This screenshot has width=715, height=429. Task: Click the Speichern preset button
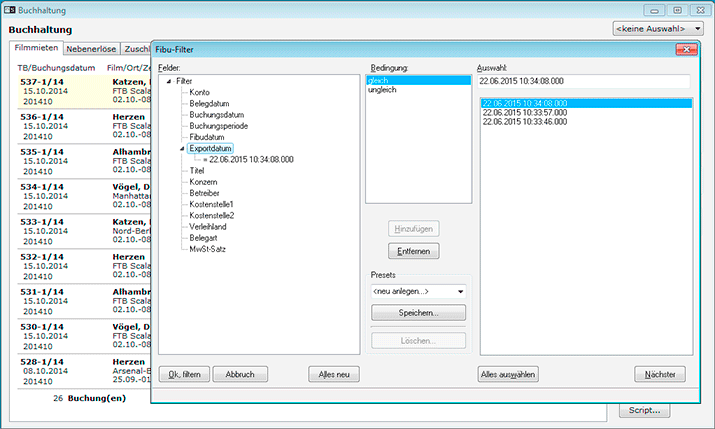pos(418,313)
